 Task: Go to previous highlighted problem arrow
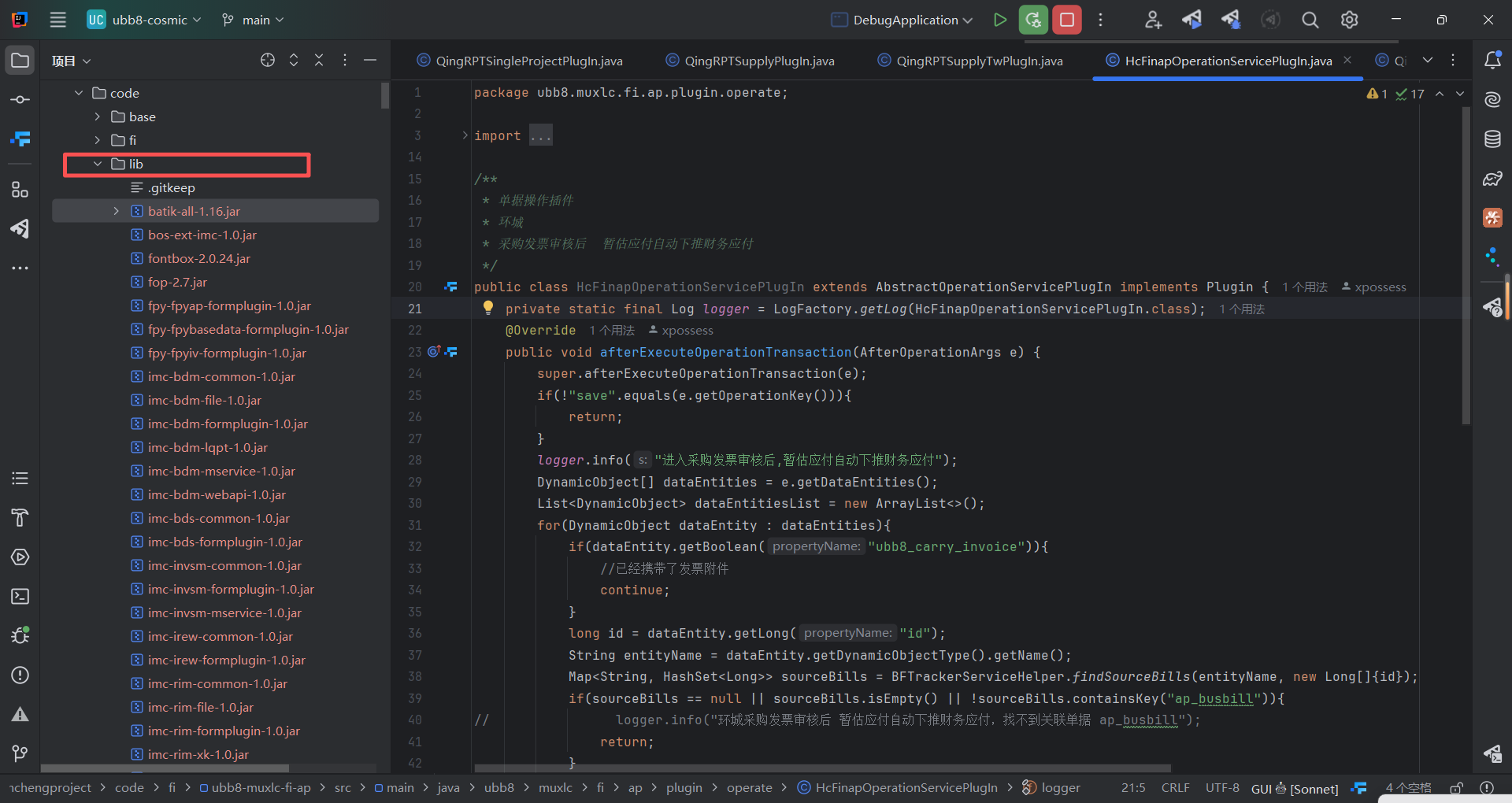(1440, 94)
